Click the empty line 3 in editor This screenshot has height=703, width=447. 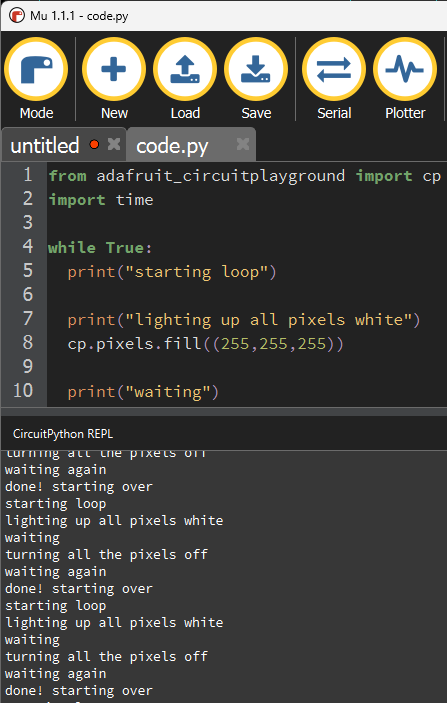247,223
